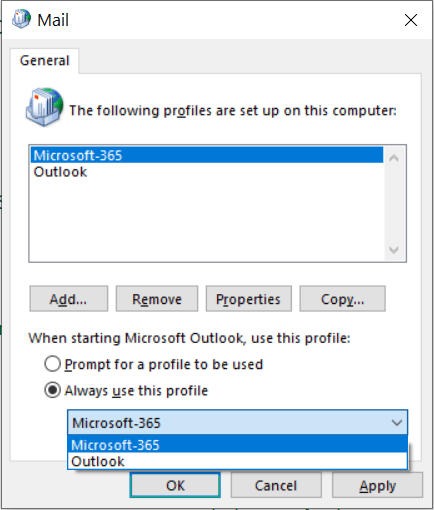Choose Outlook from the dropdown list
The height and width of the screenshot is (510, 434).
237,461
